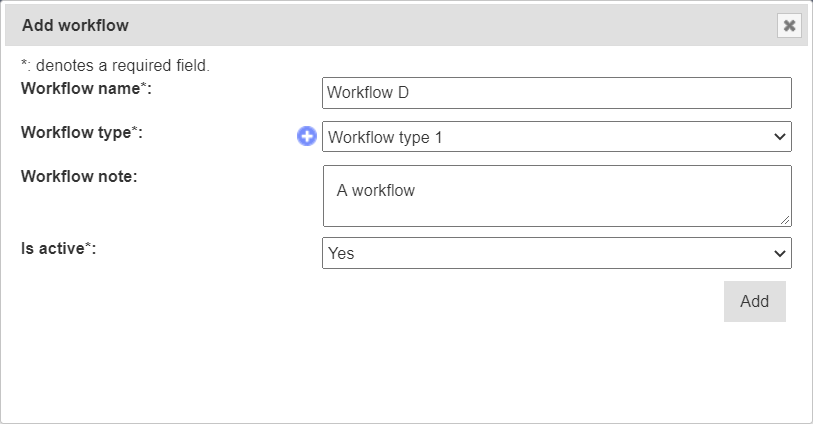Click the Add workflow title bar text
Screen dimensions: 813x424
pyautogui.click(x=75, y=25)
